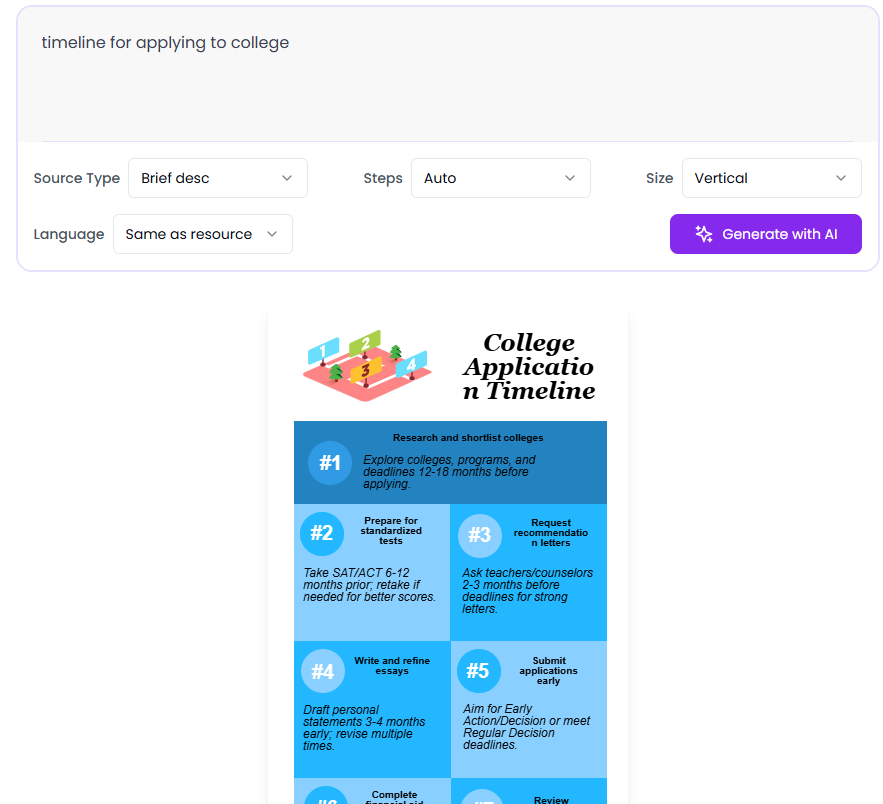Click 'Take SAT/ACT 6-12 months prior' description
This screenshot has width=883, height=804.
pyautogui.click(x=369, y=584)
